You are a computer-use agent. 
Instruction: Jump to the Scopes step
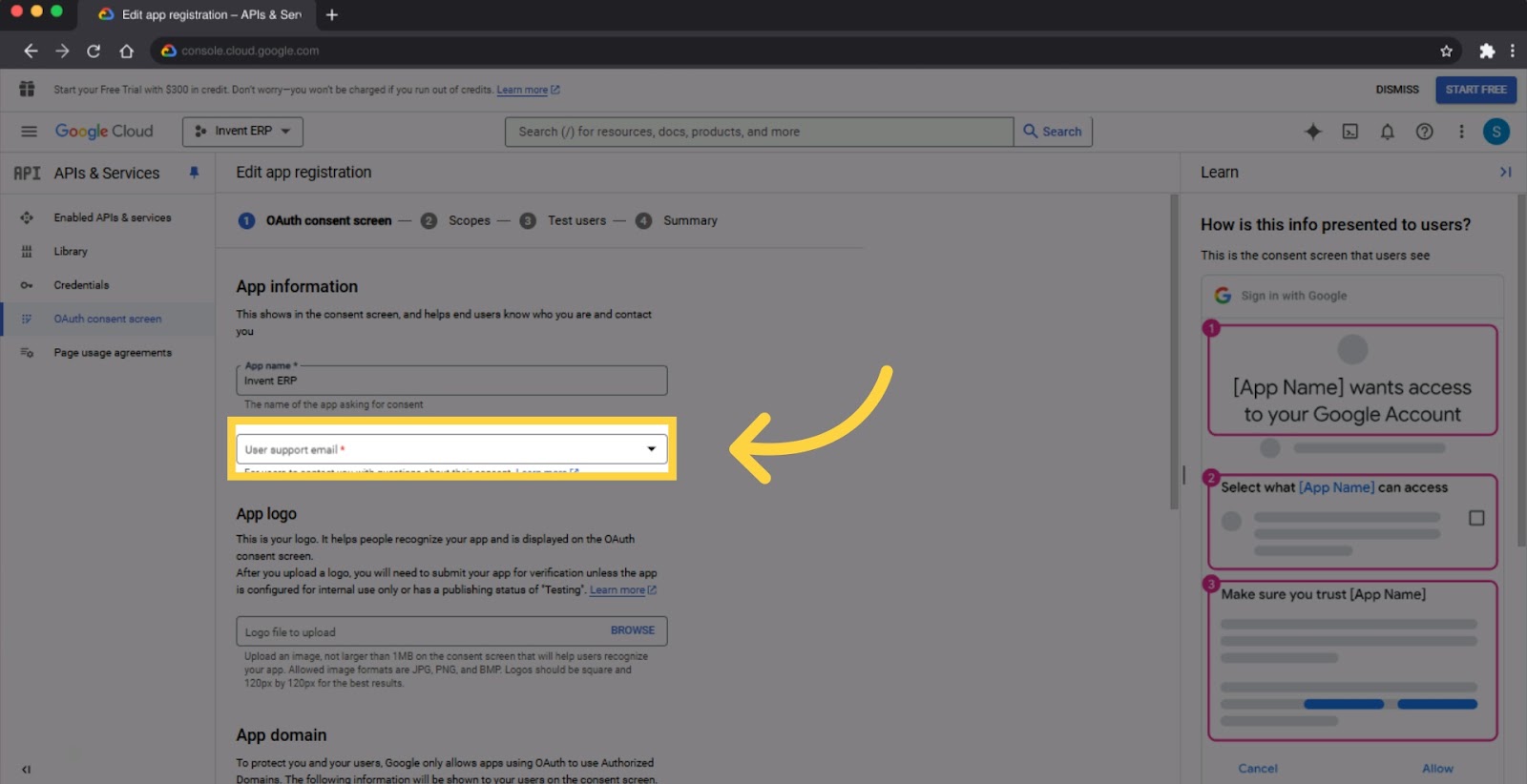point(455,220)
